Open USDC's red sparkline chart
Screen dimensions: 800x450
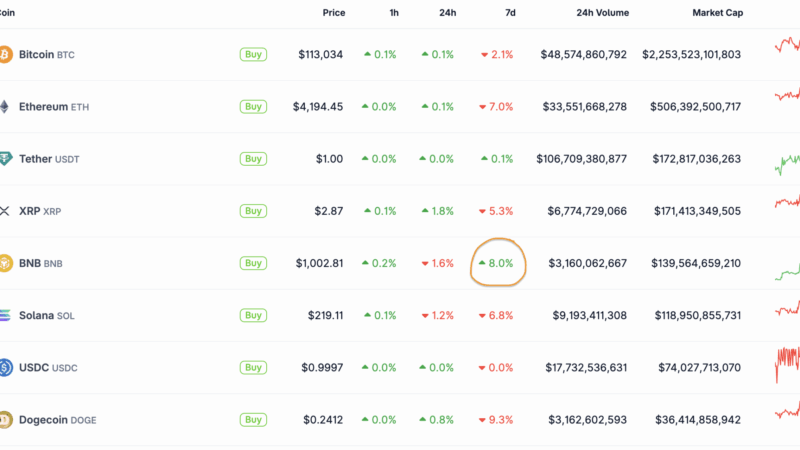[787, 365]
